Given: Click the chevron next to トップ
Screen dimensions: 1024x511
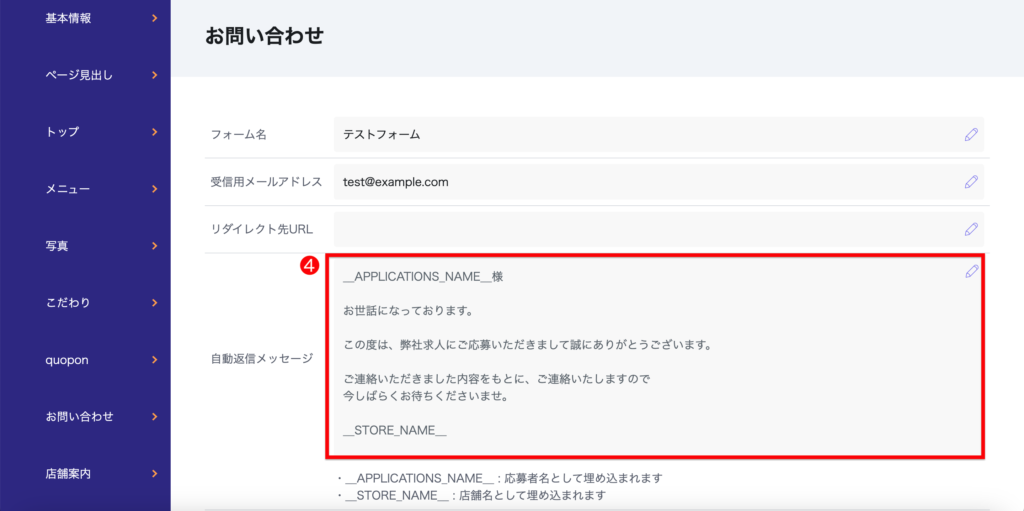Looking at the screenshot, I should pos(154,132).
